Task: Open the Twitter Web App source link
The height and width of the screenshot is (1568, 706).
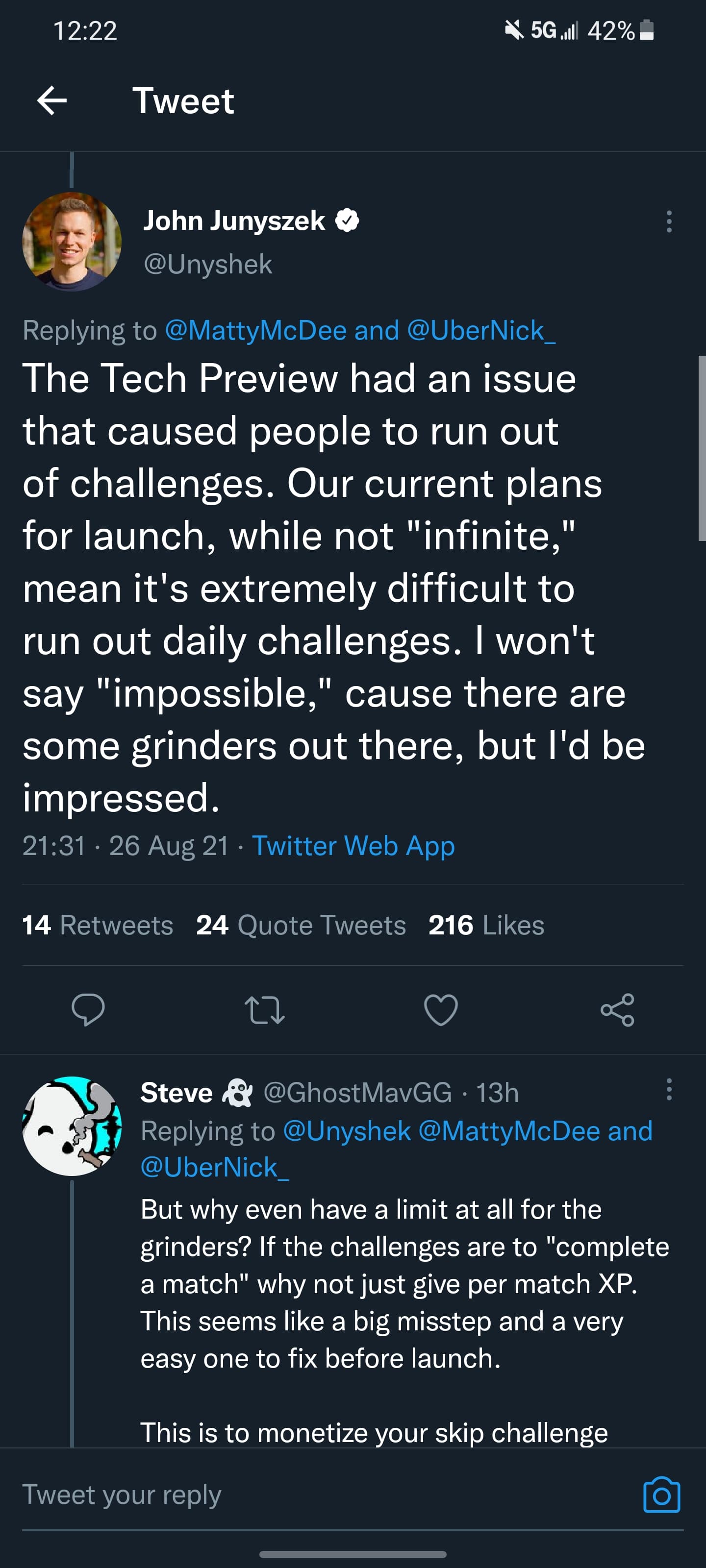Action: pos(353,845)
